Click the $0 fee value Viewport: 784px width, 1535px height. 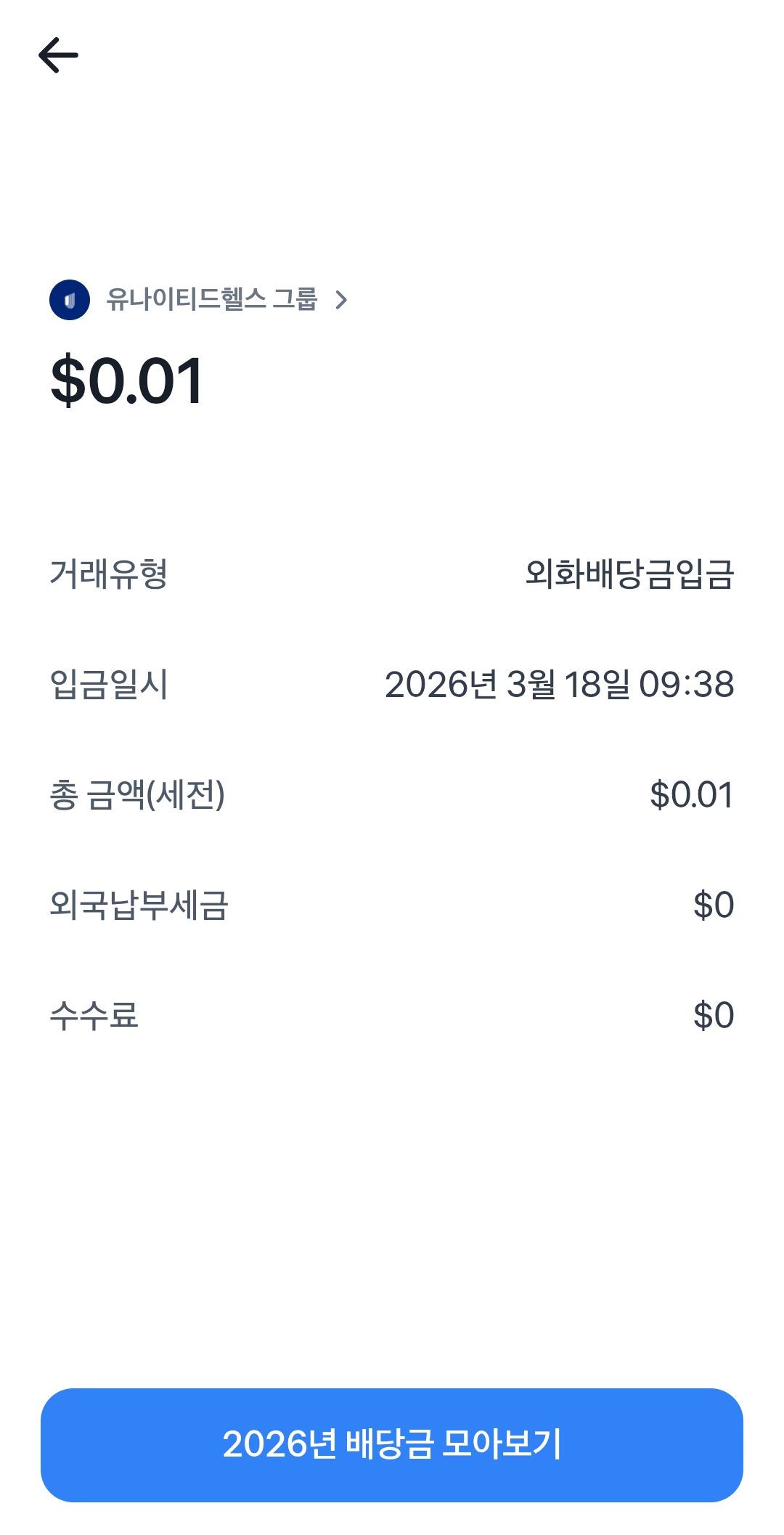tap(713, 1015)
